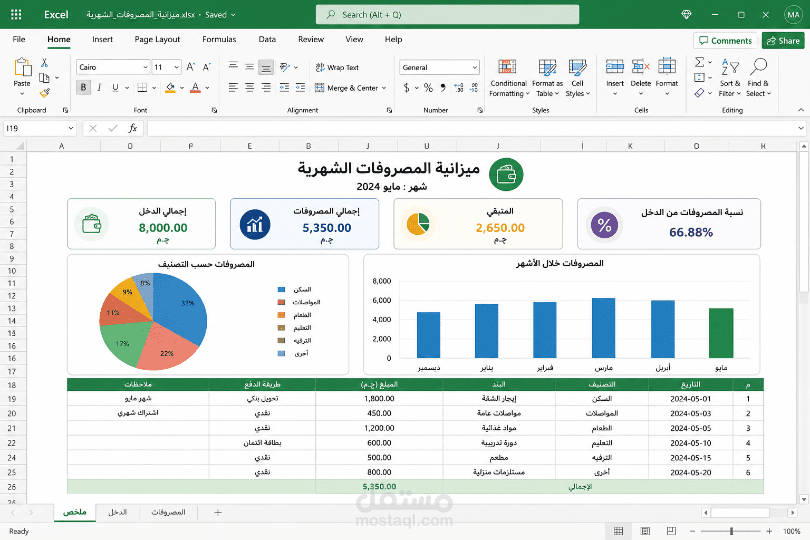This screenshot has height=540, width=810.
Task: Toggle Bold formatting
Action: pyautogui.click(x=83, y=88)
